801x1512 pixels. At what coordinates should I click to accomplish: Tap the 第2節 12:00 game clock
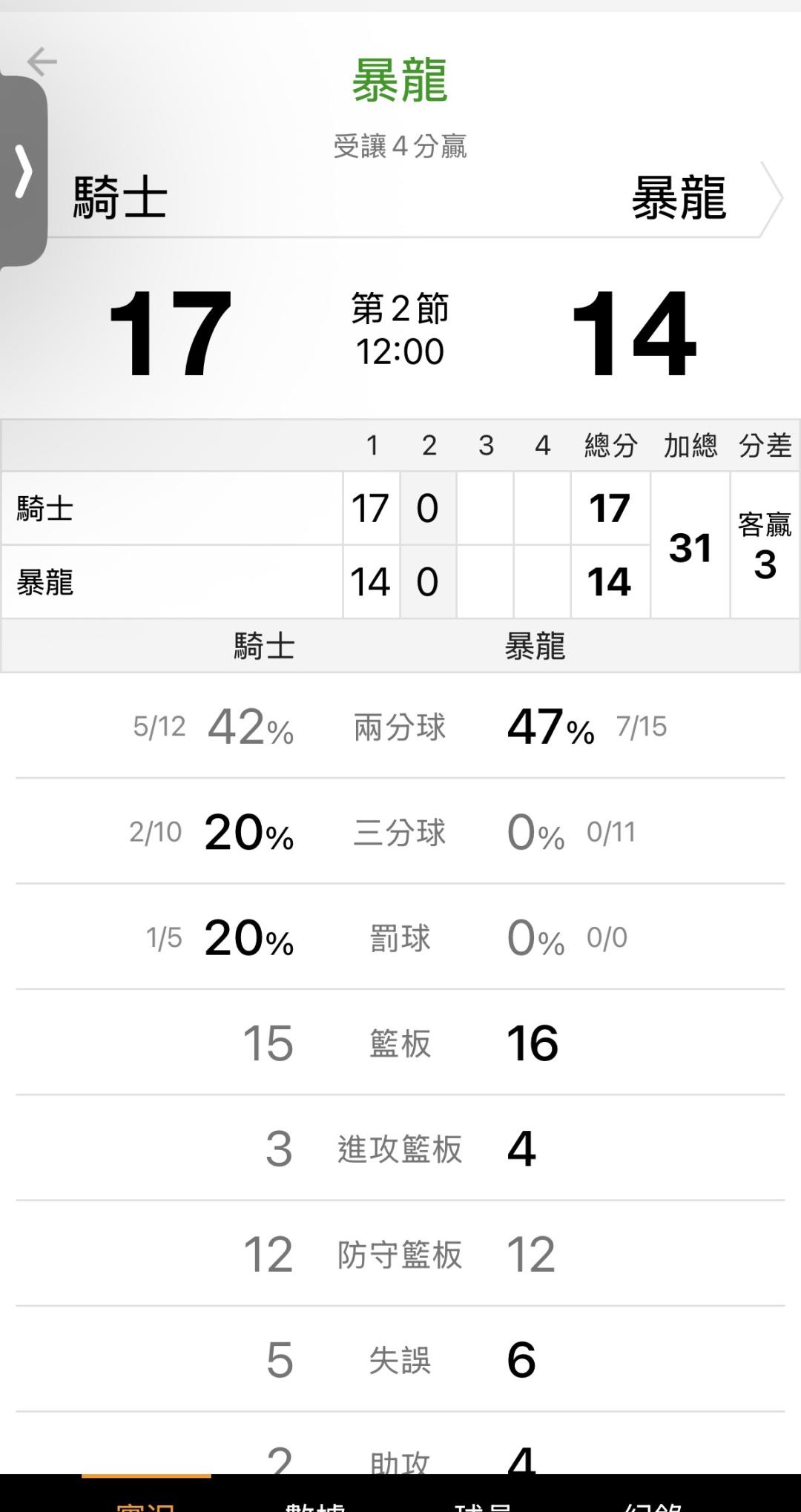click(x=400, y=330)
